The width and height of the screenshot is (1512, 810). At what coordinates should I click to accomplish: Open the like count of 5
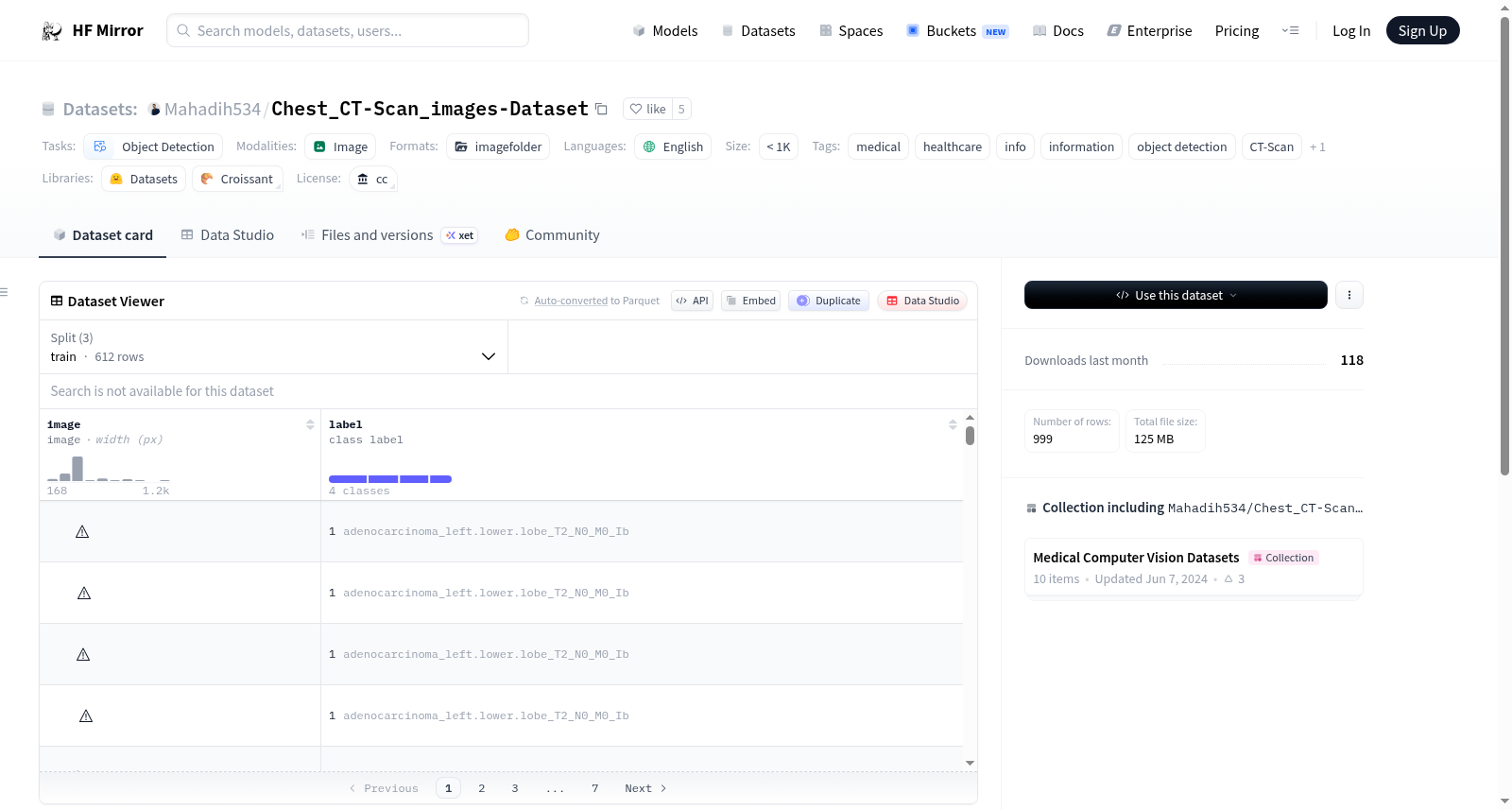coord(681,109)
